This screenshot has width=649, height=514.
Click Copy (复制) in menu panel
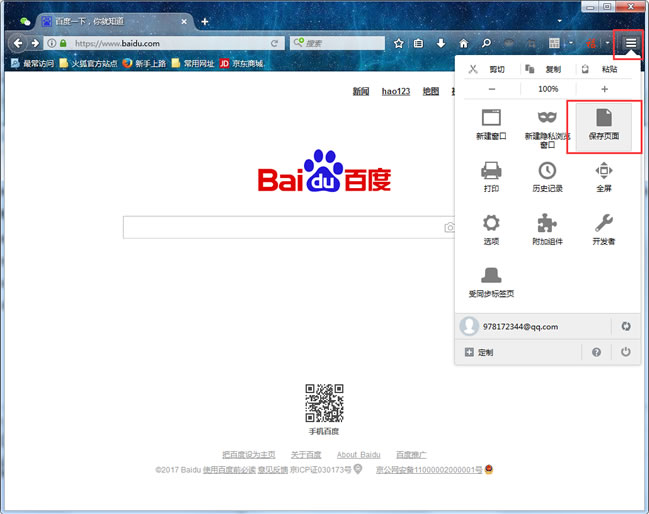[547, 69]
